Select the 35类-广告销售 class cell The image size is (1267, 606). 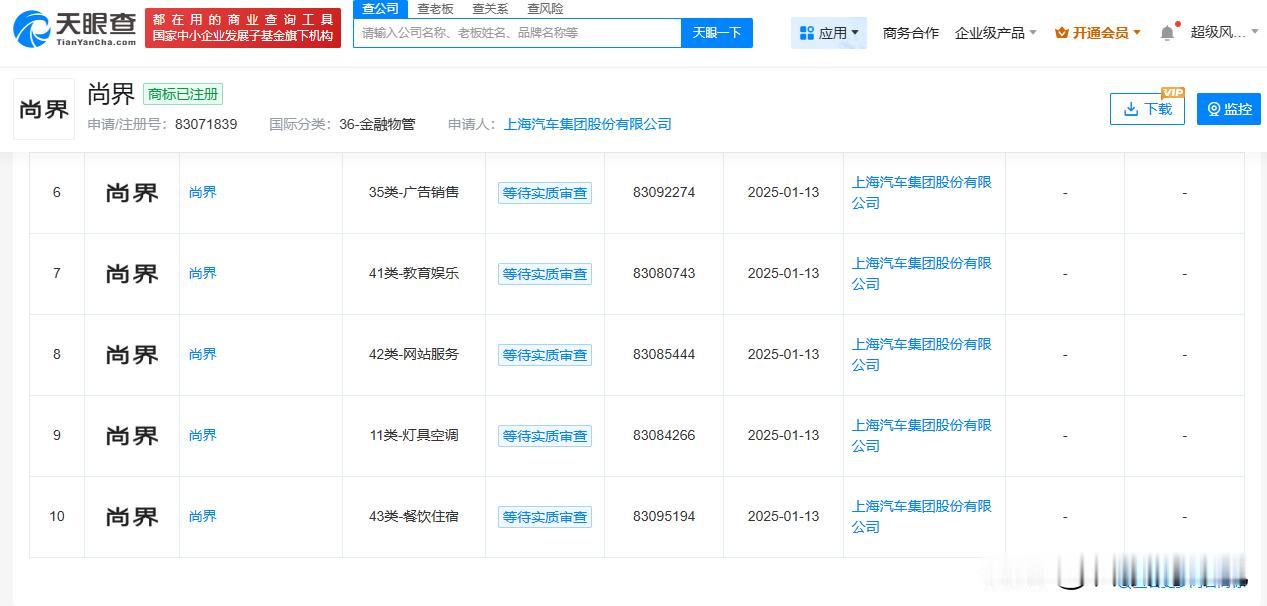click(414, 192)
